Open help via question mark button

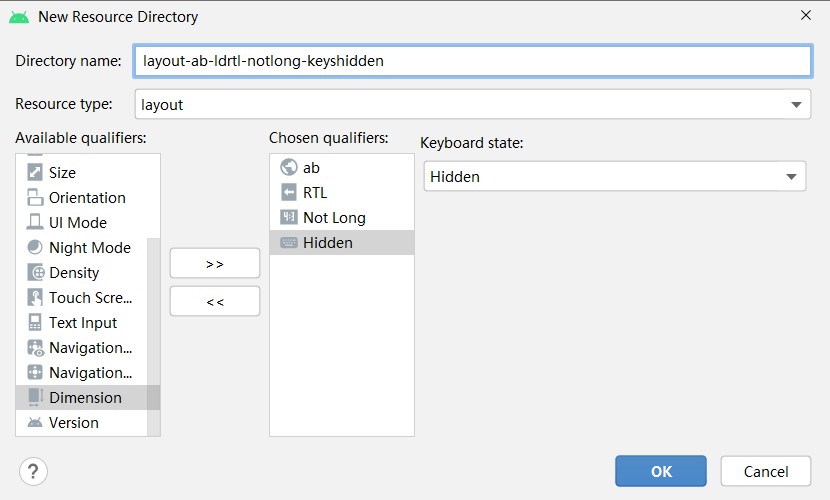(33, 471)
